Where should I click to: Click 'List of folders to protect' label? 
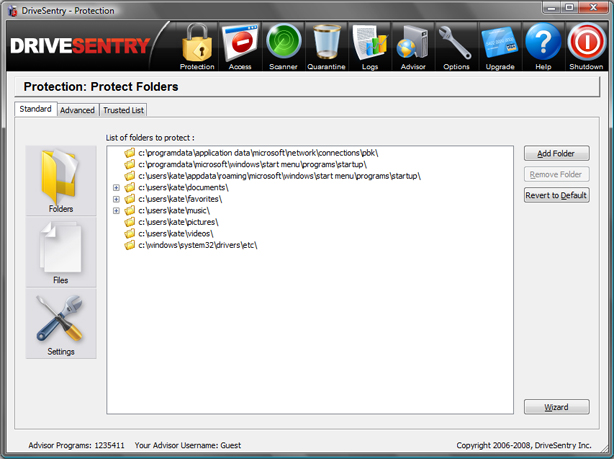[150, 138]
